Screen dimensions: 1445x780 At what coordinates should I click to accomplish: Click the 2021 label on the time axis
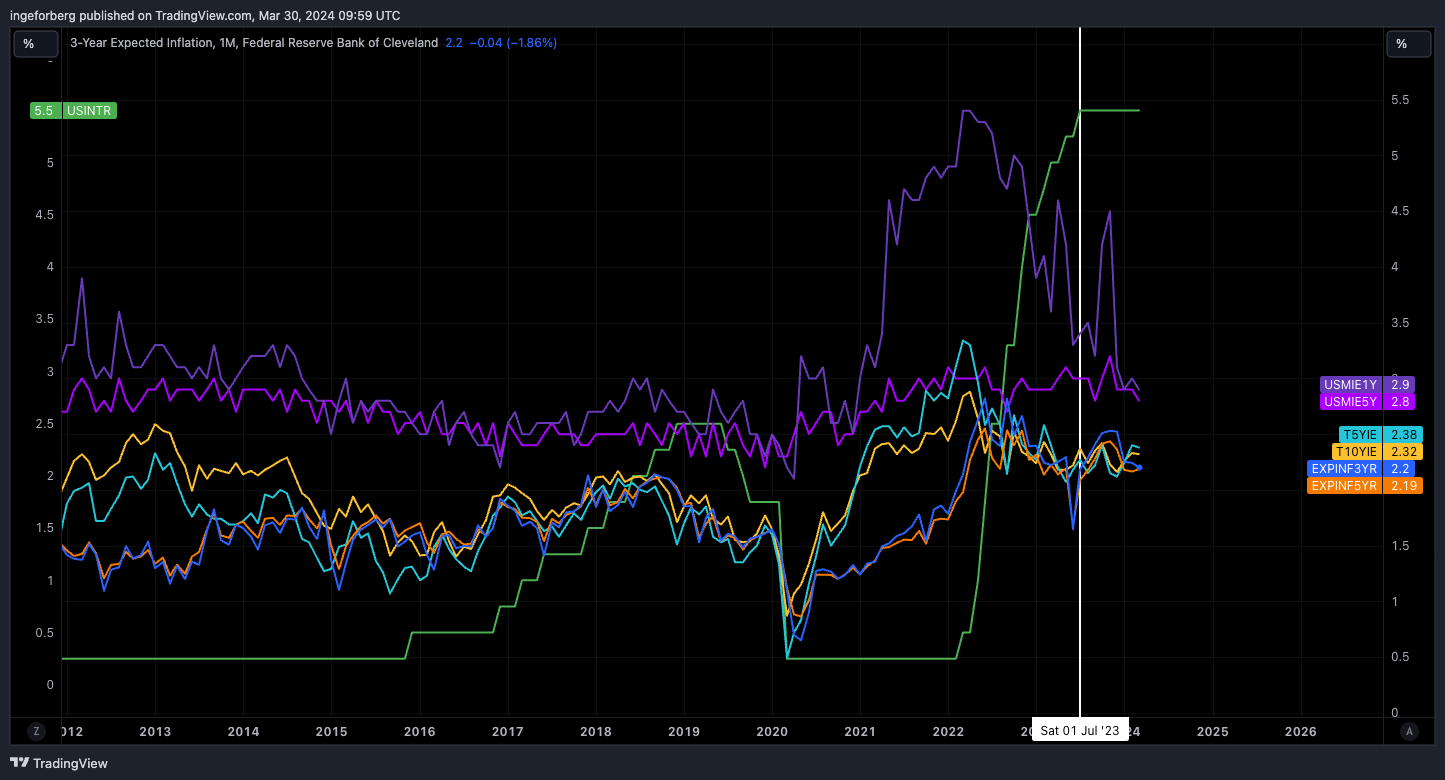[860, 731]
